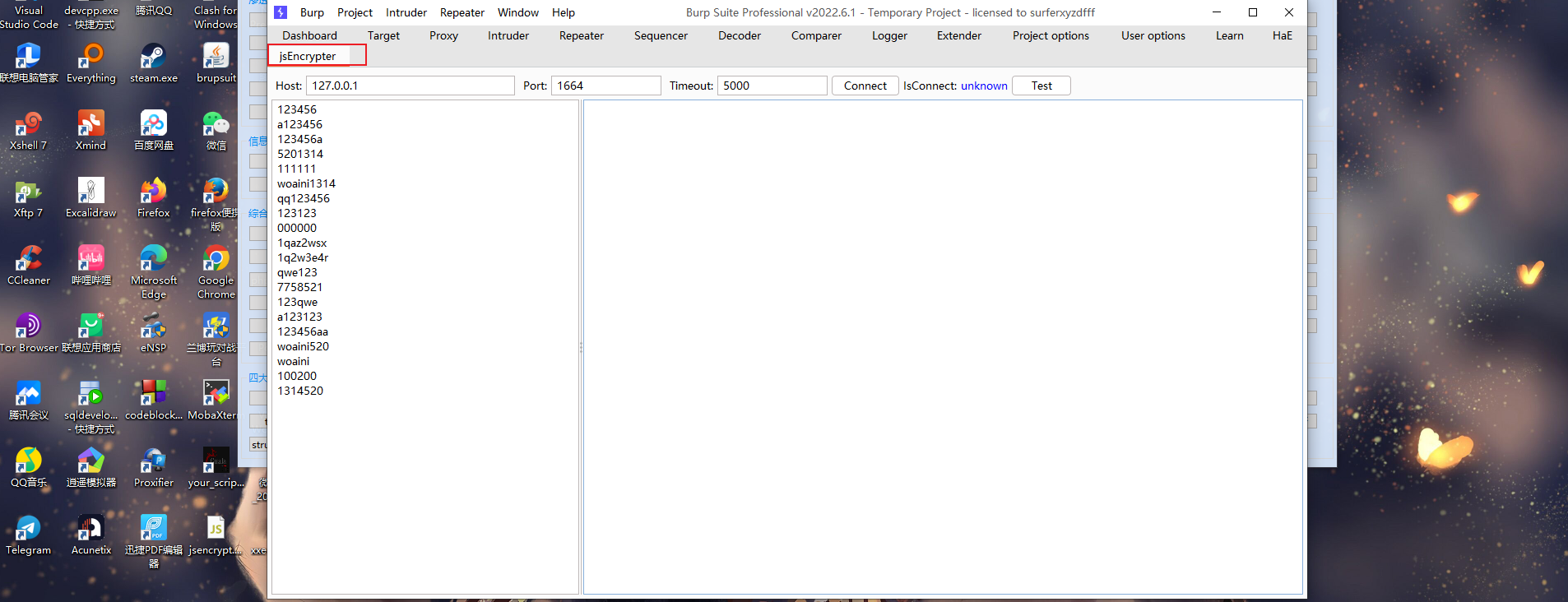Open the Xshell 7 desktop icon
This screenshot has width=1568, height=602.
(x=29, y=131)
